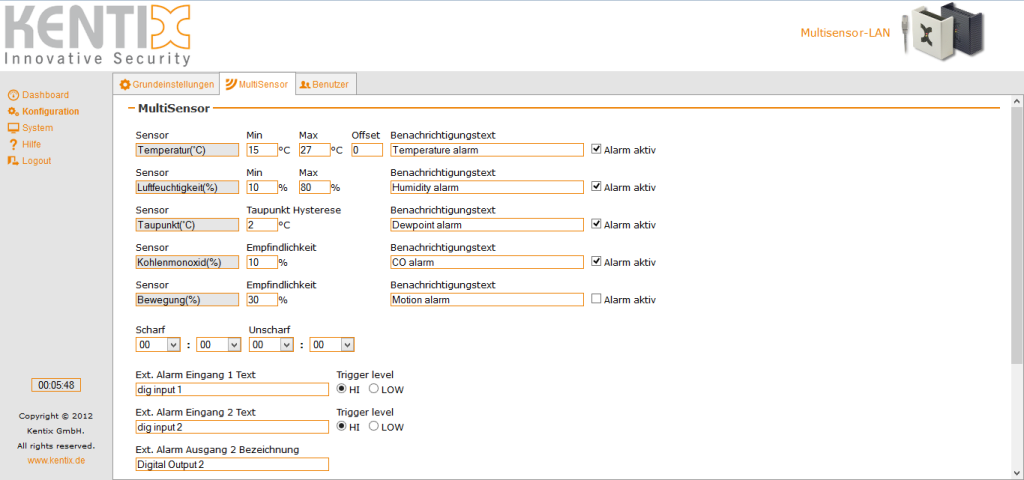The width and height of the screenshot is (1024, 480).
Task: Click the Konfiguration gears icon
Action: tap(13, 111)
